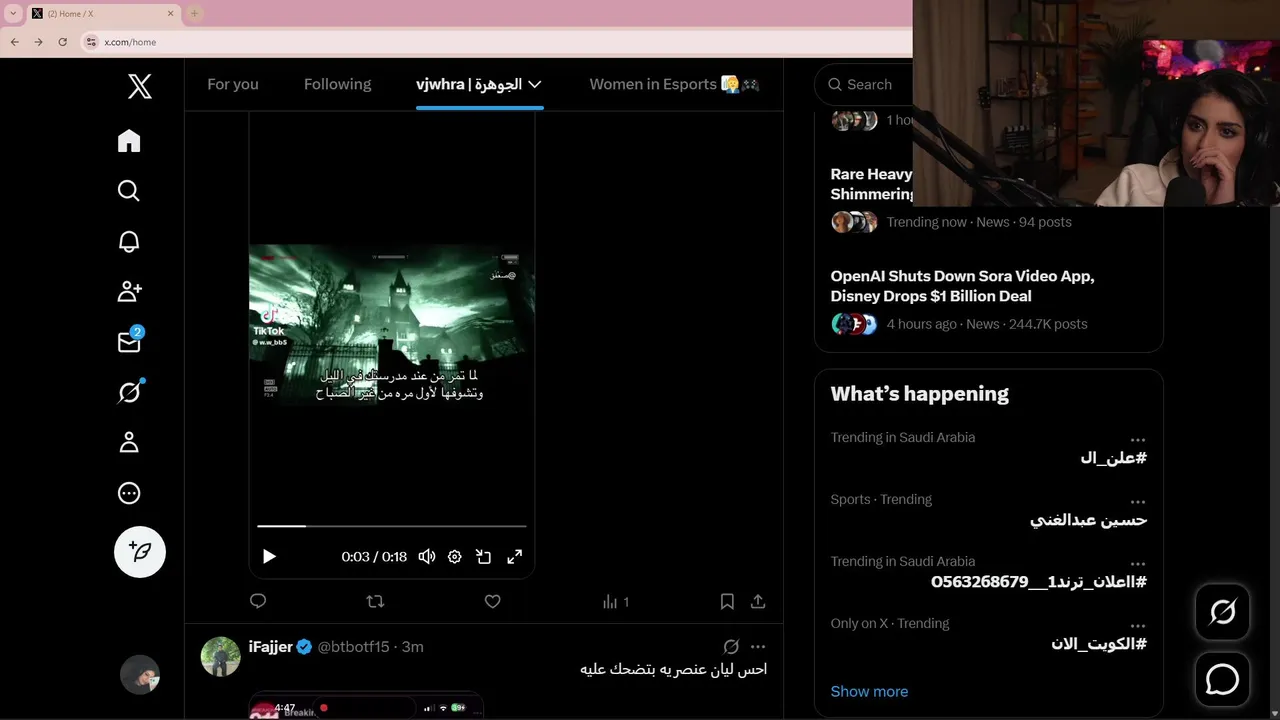Open the 3m timestamp of iFajjer post
The height and width of the screenshot is (720, 1280).
tap(413, 647)
